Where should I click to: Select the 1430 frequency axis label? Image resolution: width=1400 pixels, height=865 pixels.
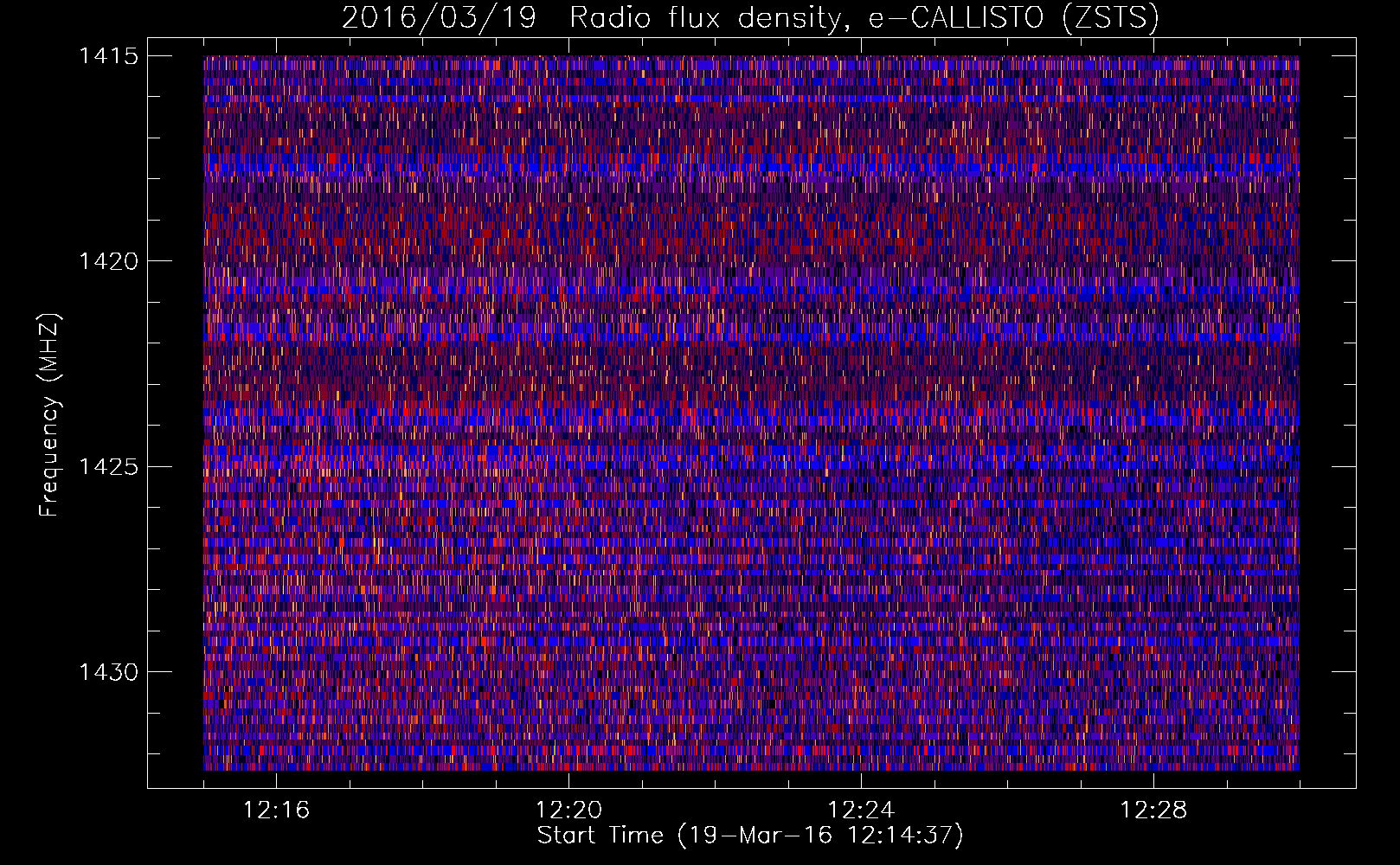pyautogui.click(x=108, y=672)
